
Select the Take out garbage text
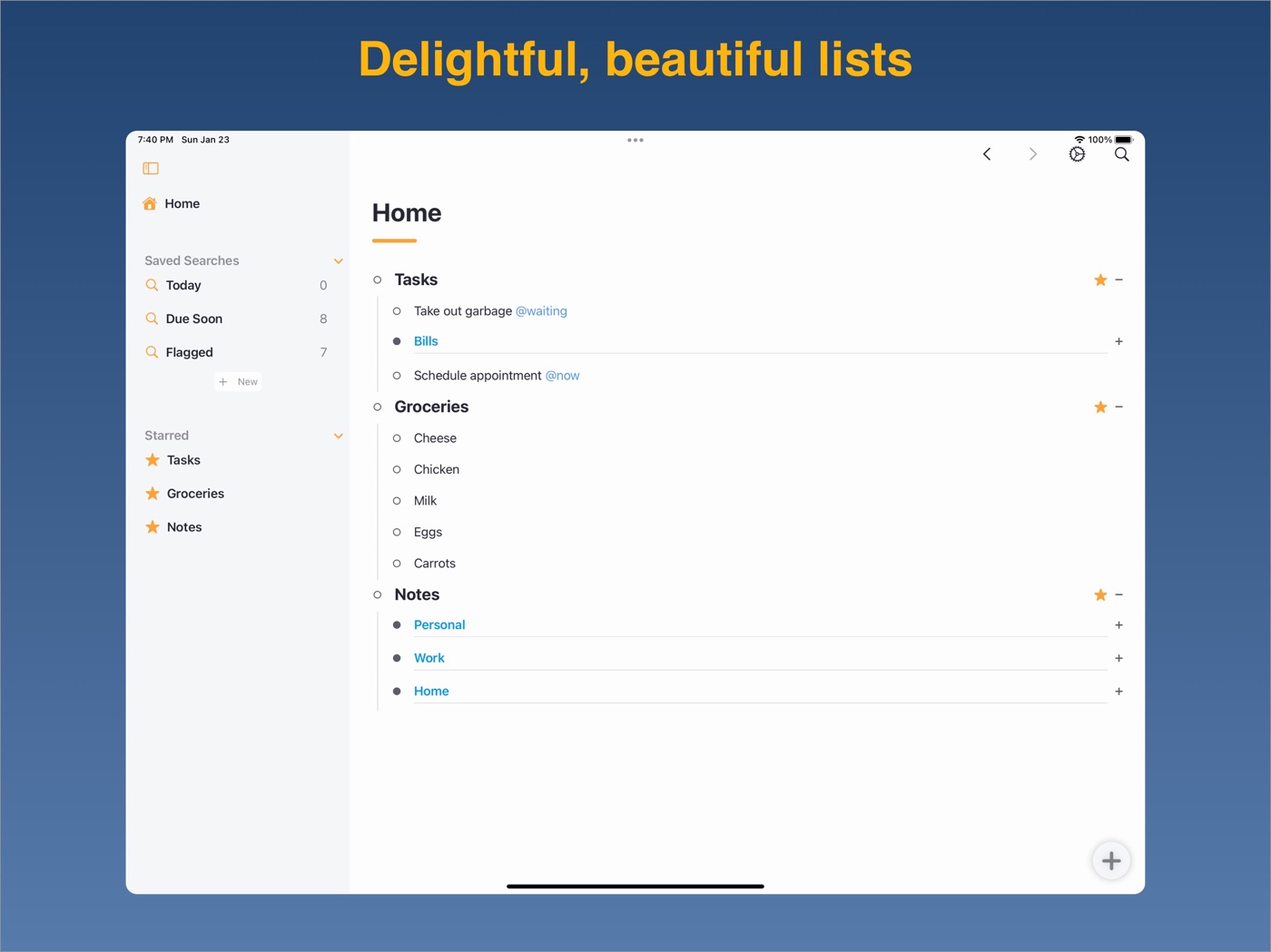[x=463, y=311]
